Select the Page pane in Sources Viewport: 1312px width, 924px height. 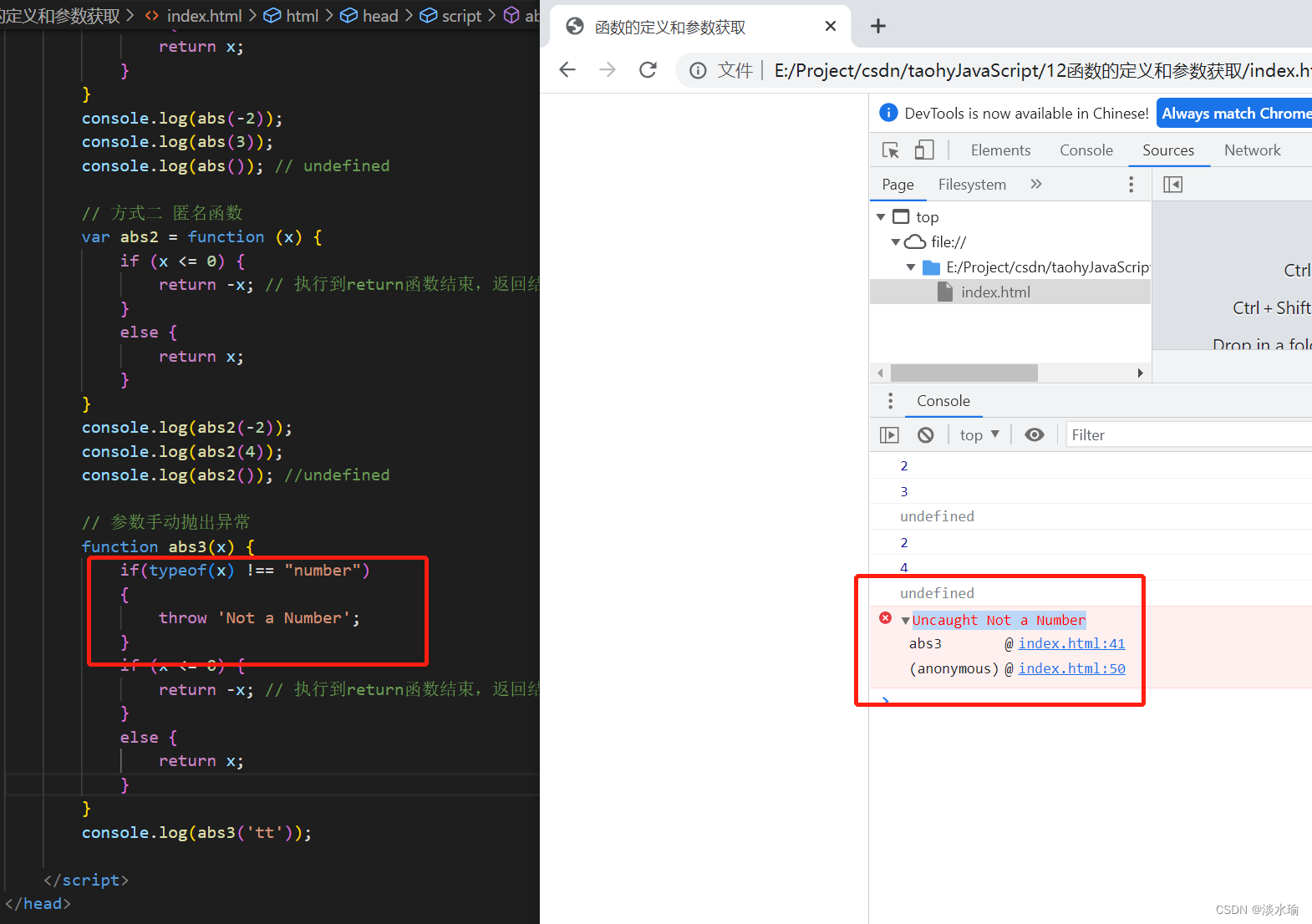[x=898, y=185]
